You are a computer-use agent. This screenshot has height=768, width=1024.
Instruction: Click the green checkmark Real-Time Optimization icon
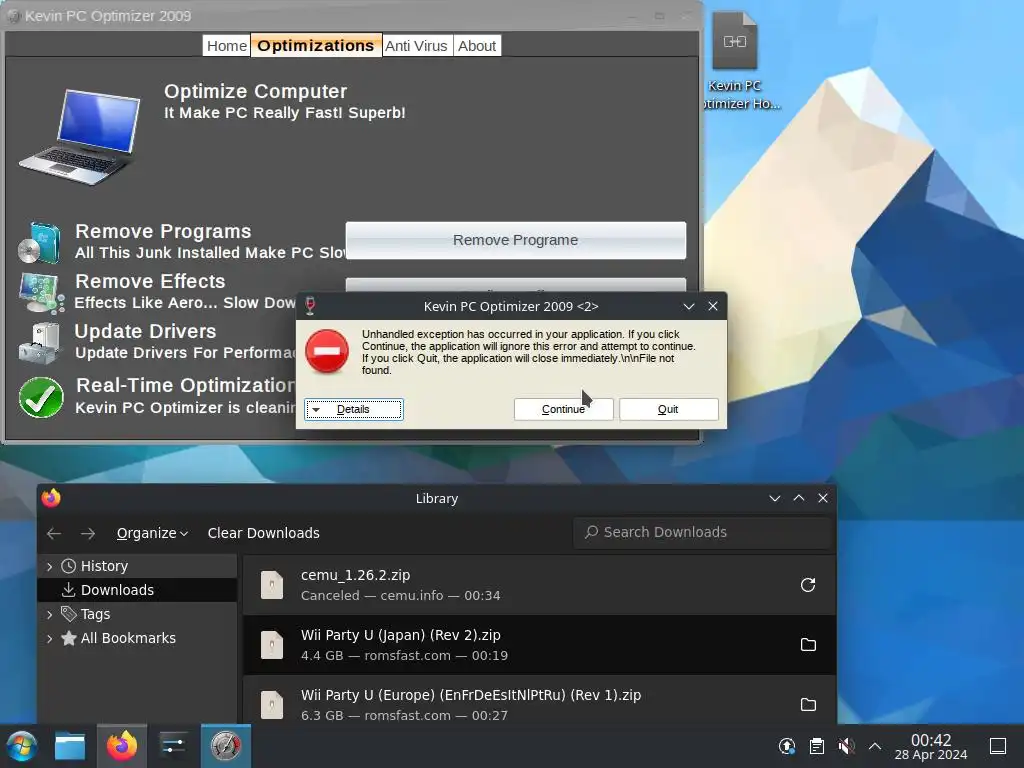click(x=40, y=397)
